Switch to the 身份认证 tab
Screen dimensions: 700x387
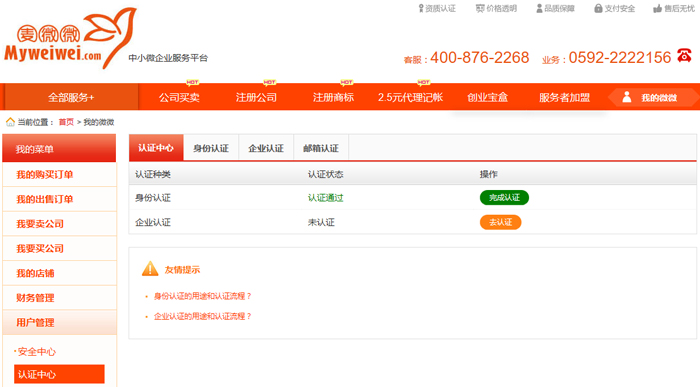click(211, 148)
